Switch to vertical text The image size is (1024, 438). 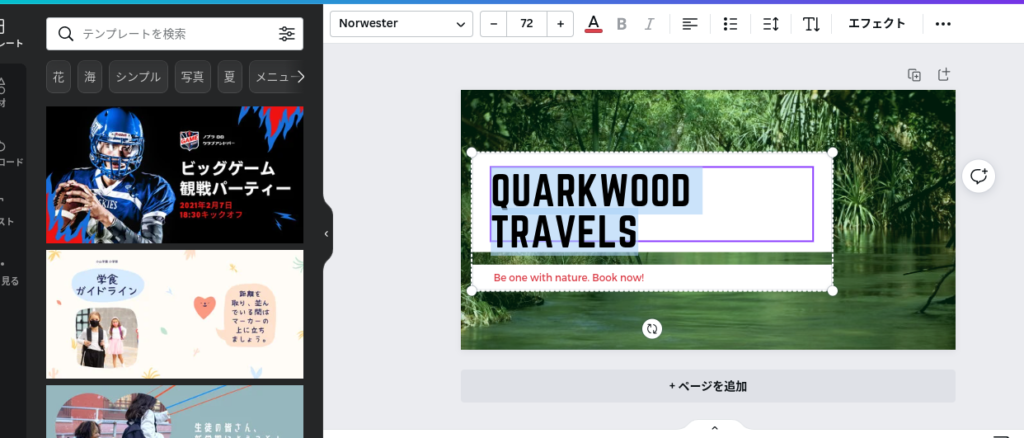pyautogui.click(x=811, y=24)
